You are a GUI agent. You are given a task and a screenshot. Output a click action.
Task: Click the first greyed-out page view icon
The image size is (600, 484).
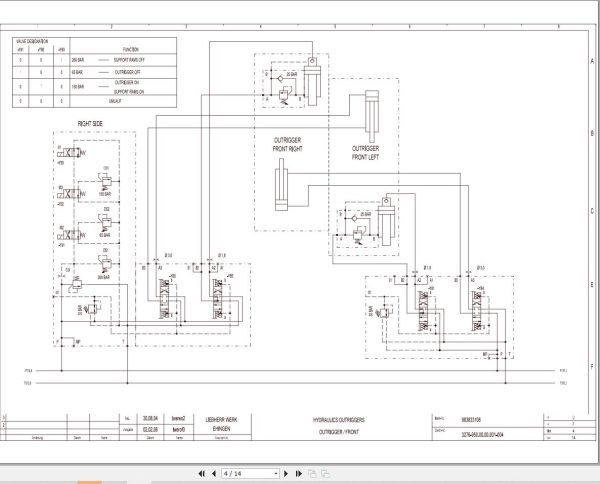312,474
